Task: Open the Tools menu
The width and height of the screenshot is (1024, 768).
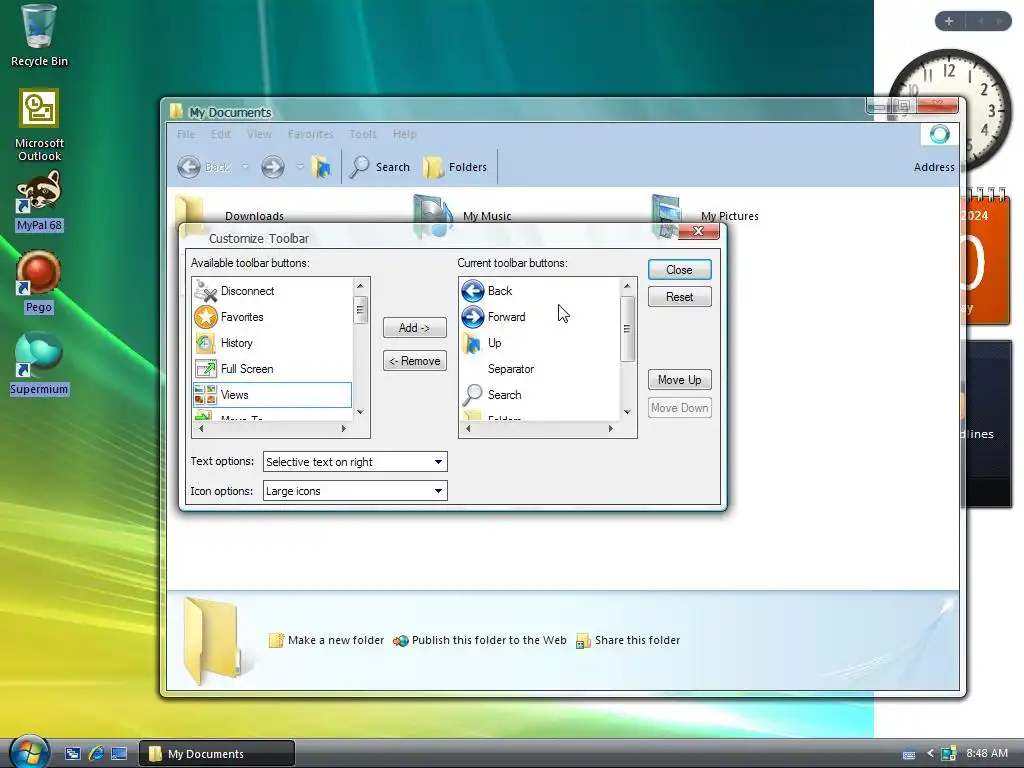Action: (363, 134)
